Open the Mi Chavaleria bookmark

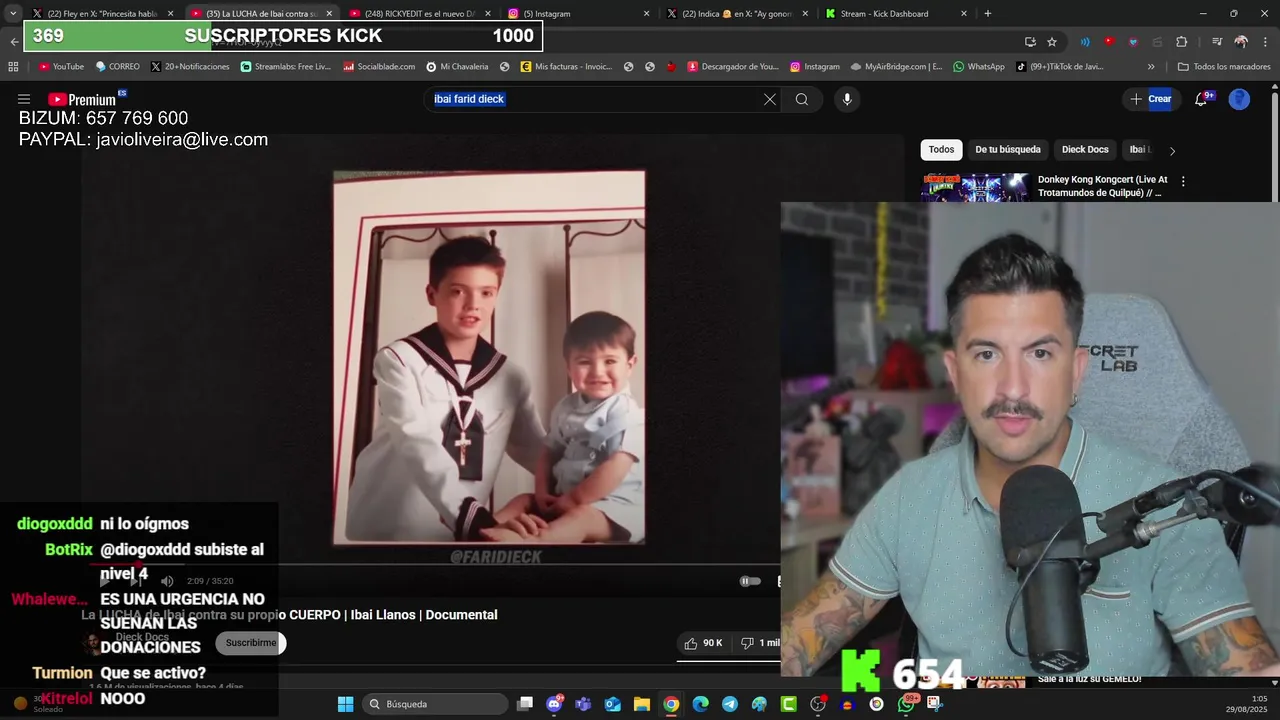pos(457,67)
